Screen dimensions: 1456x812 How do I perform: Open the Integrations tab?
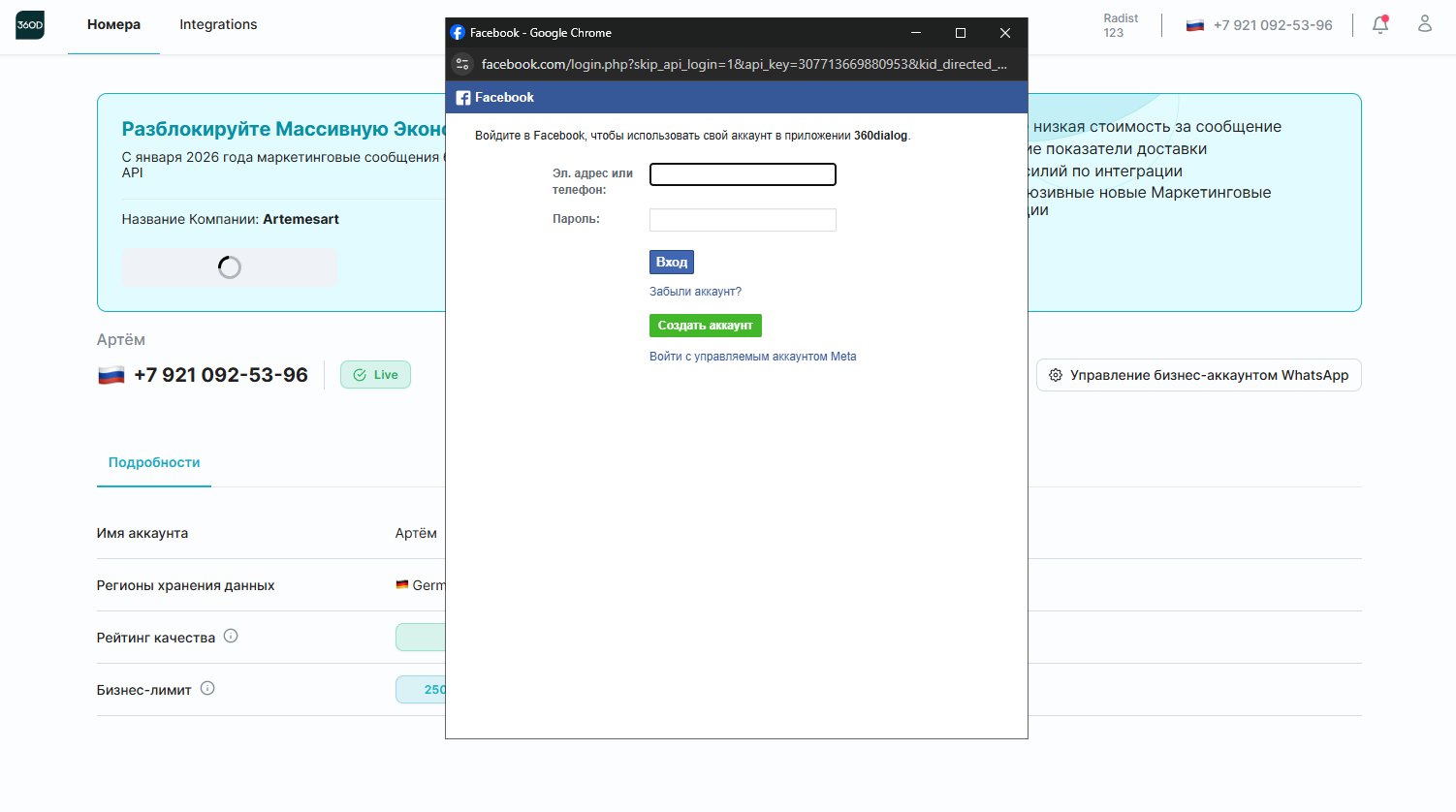coord(218,25)
